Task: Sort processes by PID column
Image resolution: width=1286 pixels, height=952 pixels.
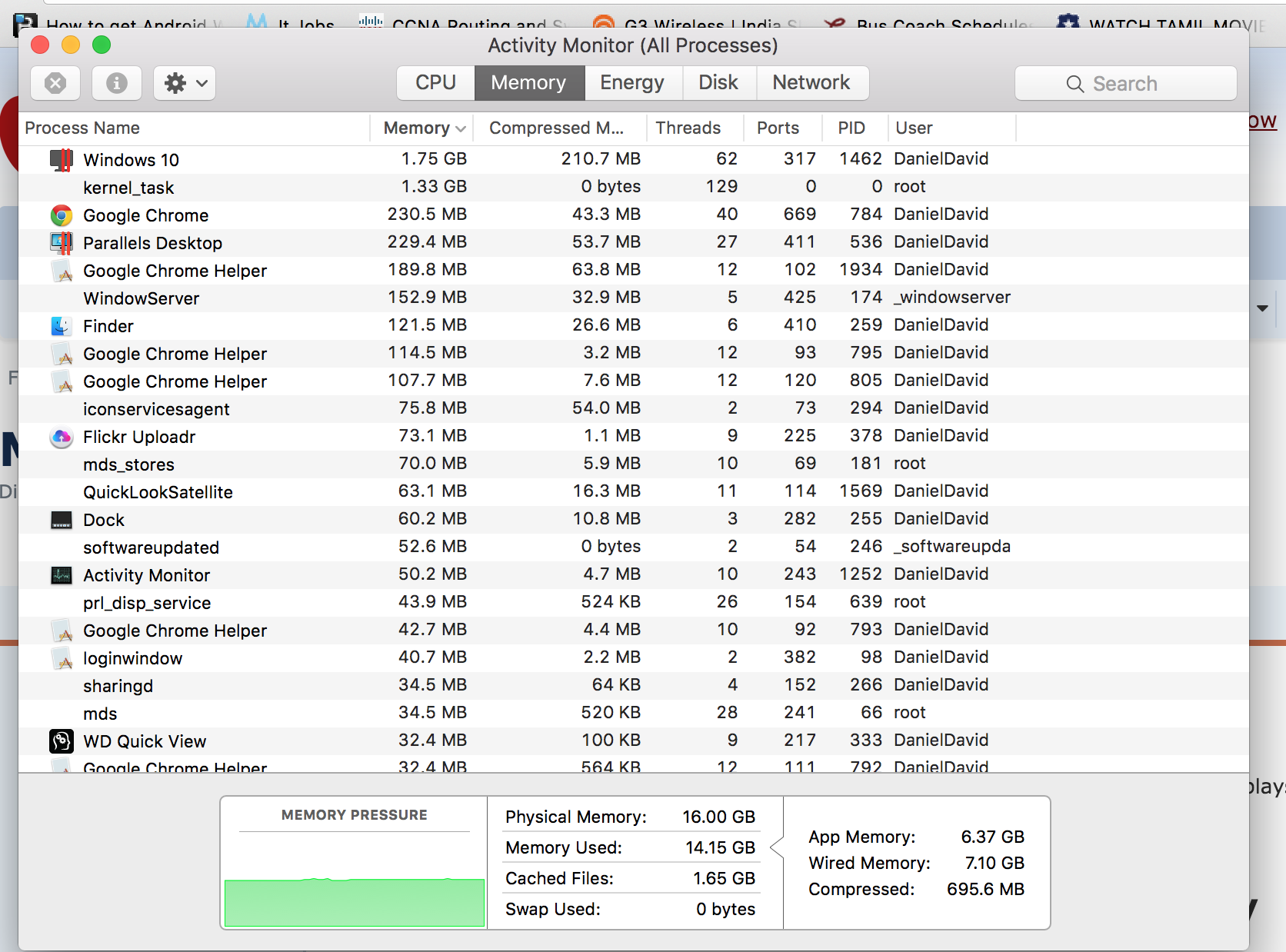Action: (x=855, y=128)
